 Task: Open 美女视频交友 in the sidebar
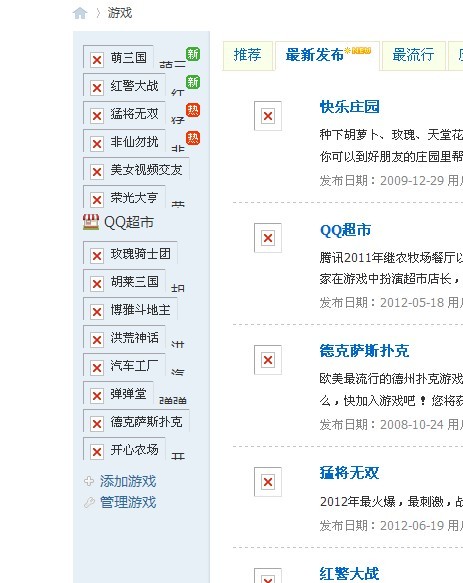tap(146, 170)
